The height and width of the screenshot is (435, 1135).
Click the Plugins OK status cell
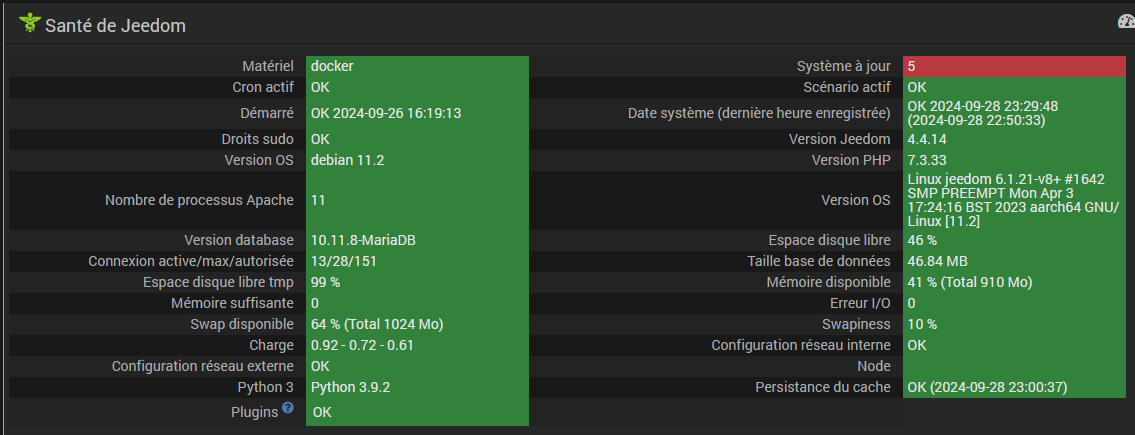tap(417, 412)
